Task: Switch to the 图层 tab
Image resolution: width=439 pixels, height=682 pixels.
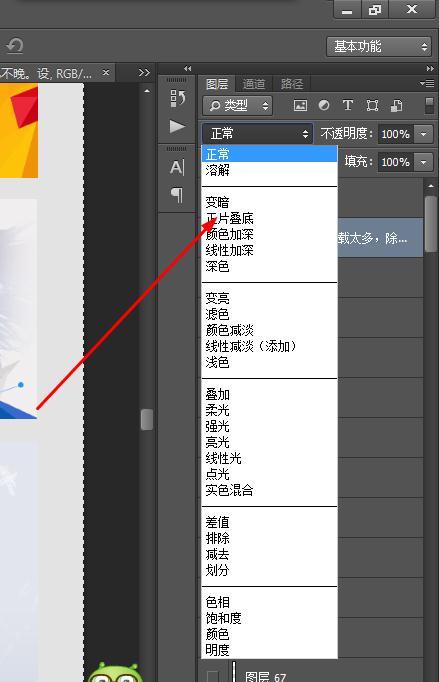Action: (217, 84)
